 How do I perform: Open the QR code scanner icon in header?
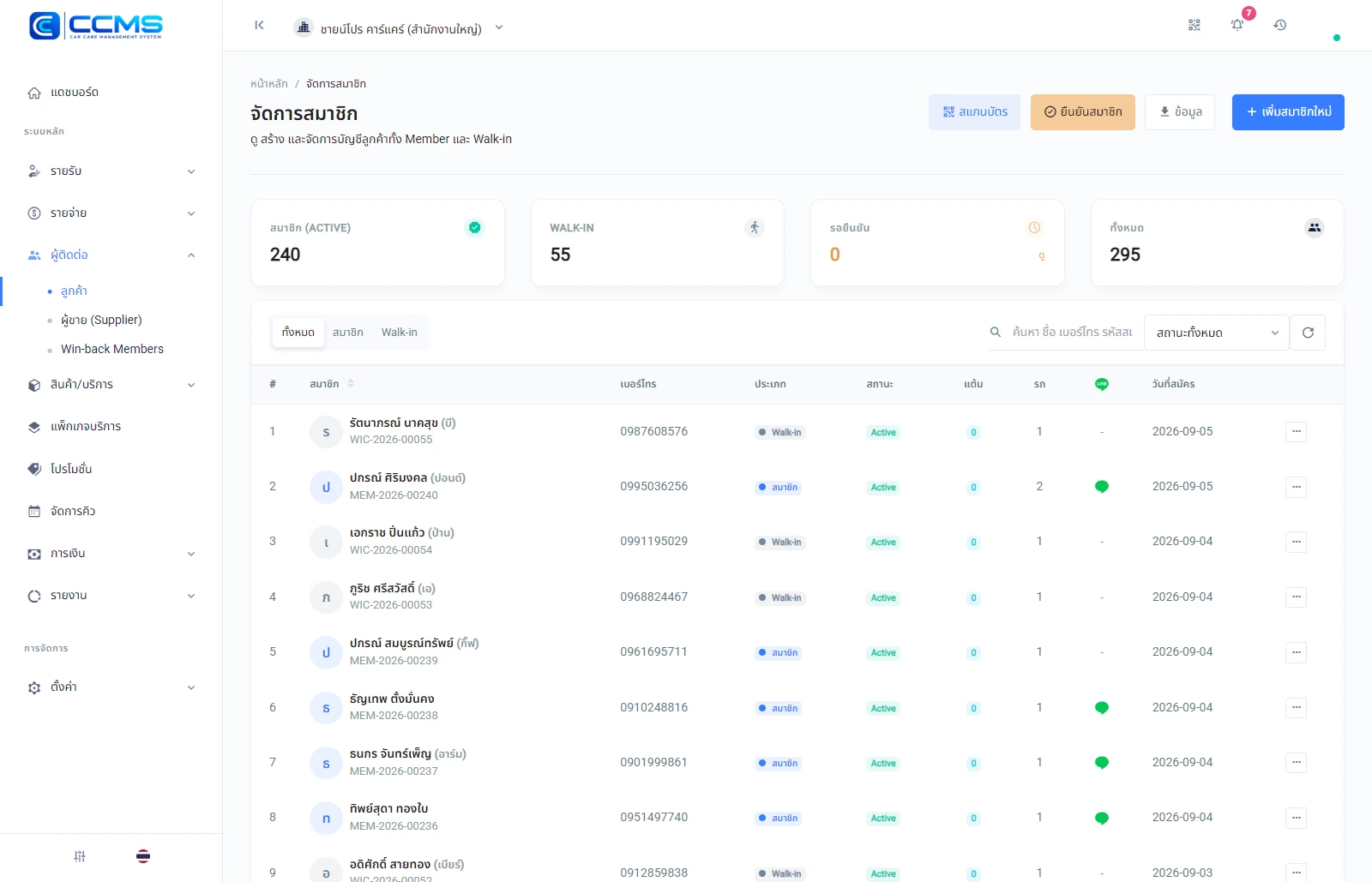tap(1194, 26)
